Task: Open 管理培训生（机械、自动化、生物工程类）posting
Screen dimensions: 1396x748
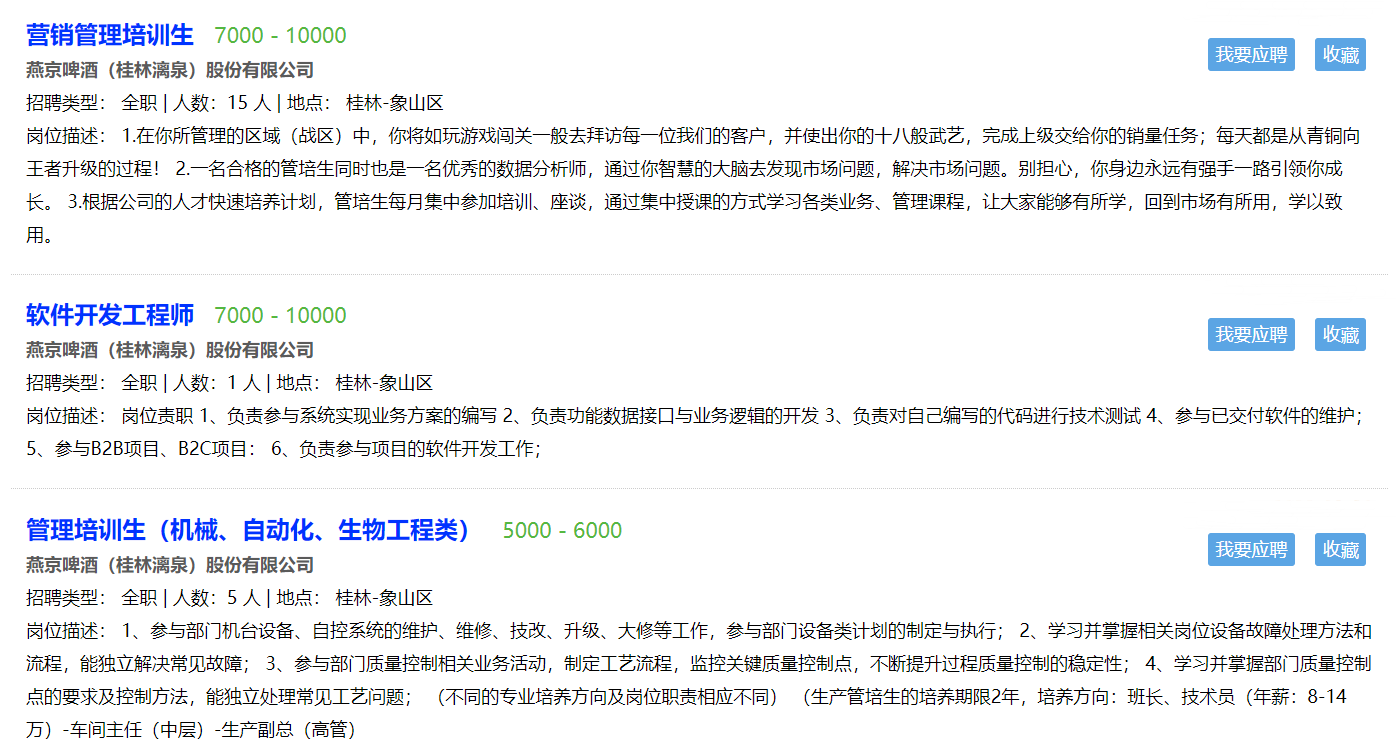Action: pyautogui.click(x=248, y=531)
